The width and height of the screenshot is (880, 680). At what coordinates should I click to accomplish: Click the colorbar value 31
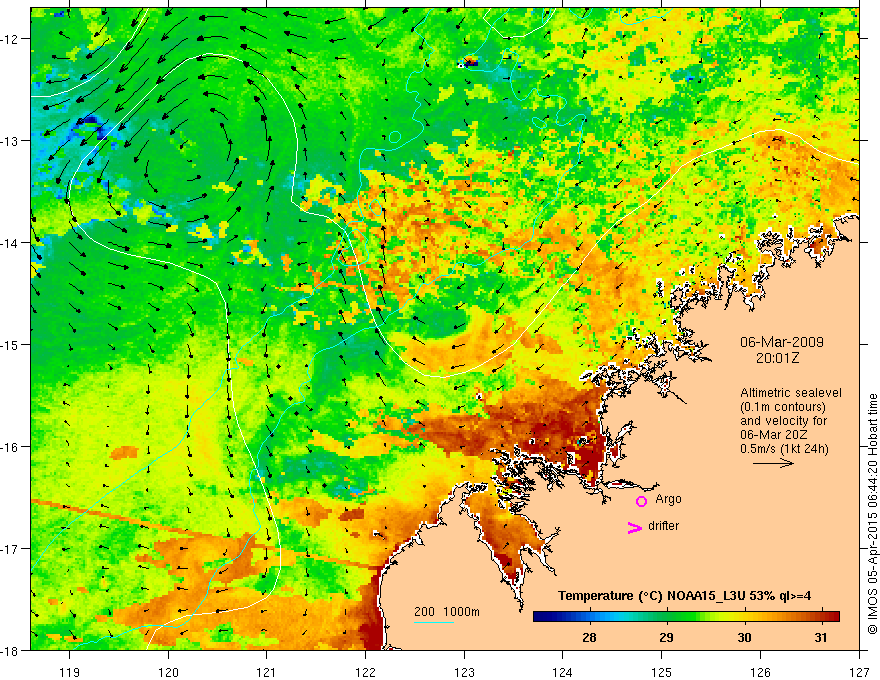tap(821, 637)
